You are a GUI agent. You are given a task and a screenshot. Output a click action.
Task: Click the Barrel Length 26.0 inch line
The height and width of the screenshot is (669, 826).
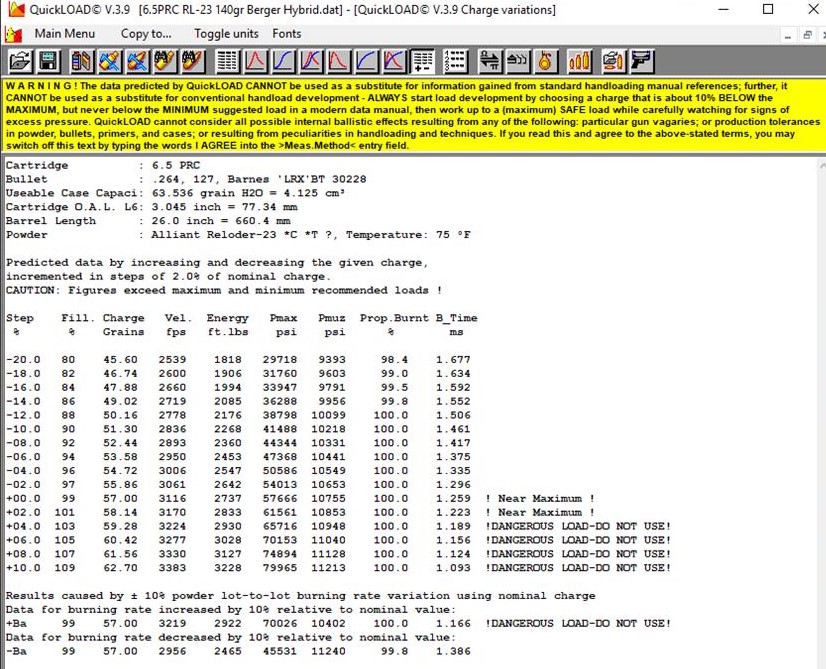click(148, 221)
